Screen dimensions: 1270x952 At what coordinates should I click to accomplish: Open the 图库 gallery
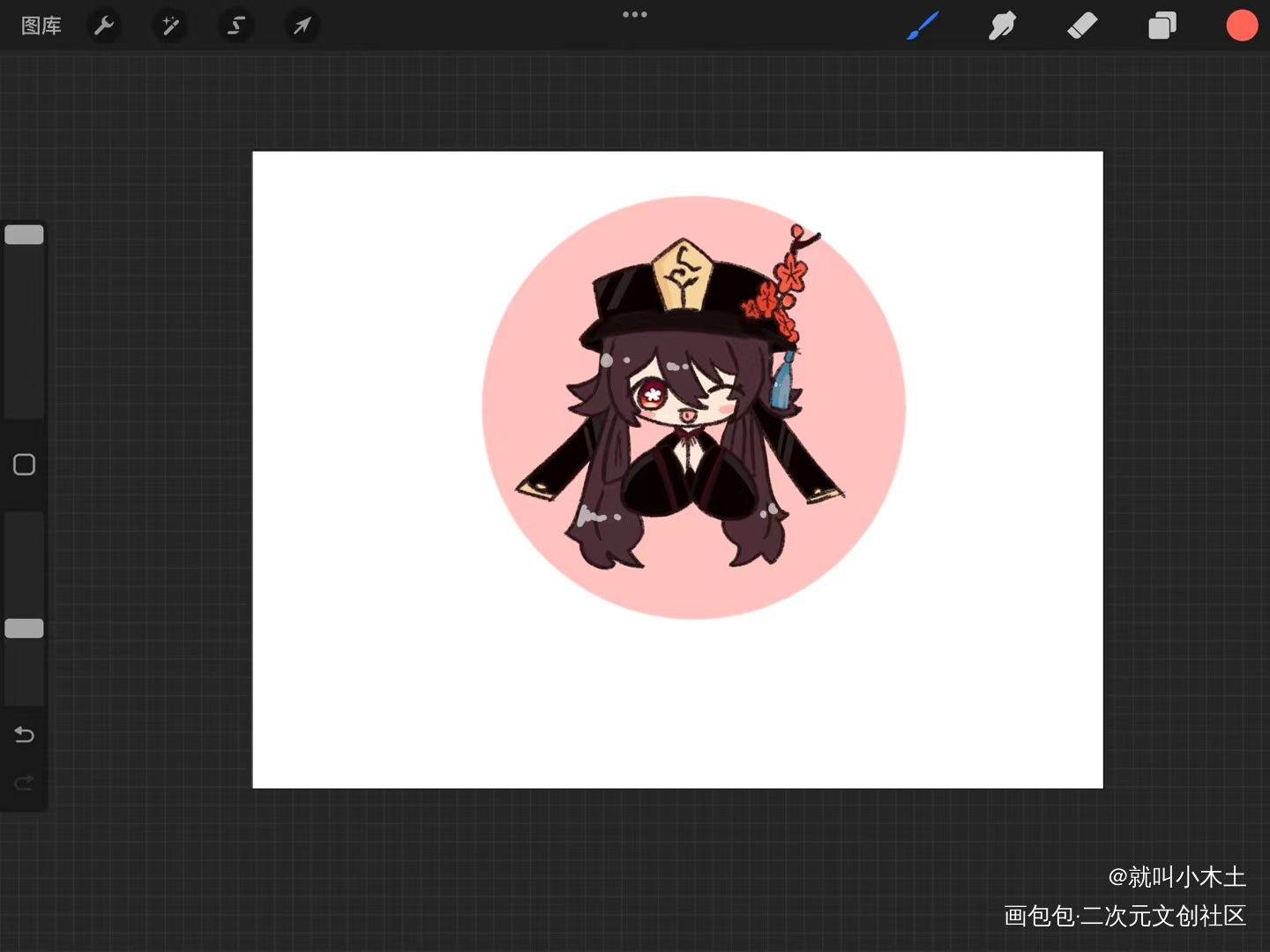point(41,26)
